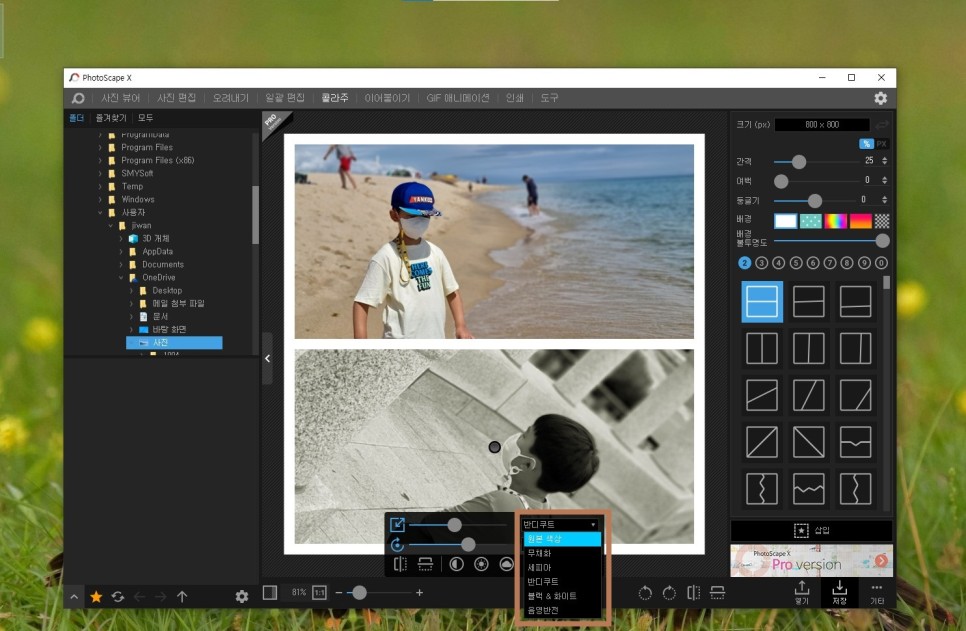
Task: Choose 세피아 from the dropdown list
Action: [562, 568]
